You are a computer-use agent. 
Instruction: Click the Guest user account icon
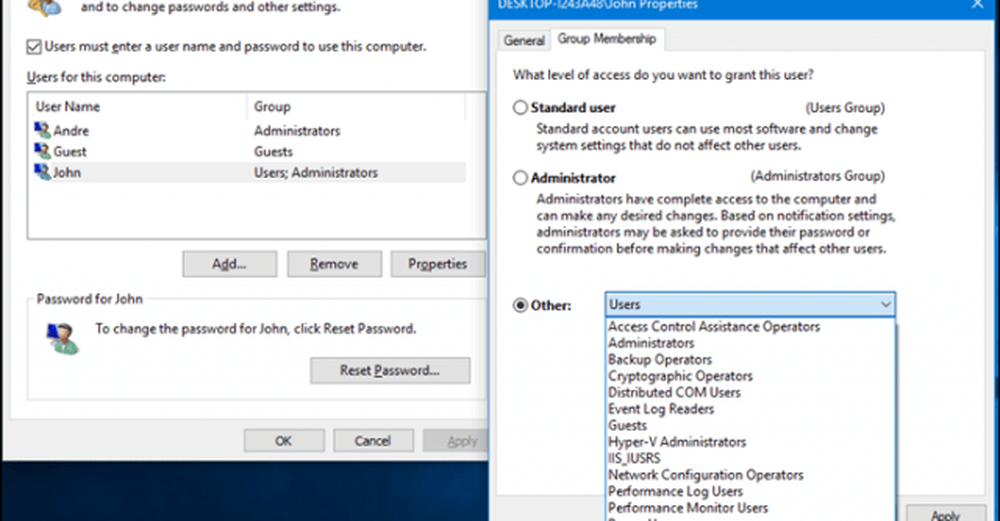pos(42,152)
